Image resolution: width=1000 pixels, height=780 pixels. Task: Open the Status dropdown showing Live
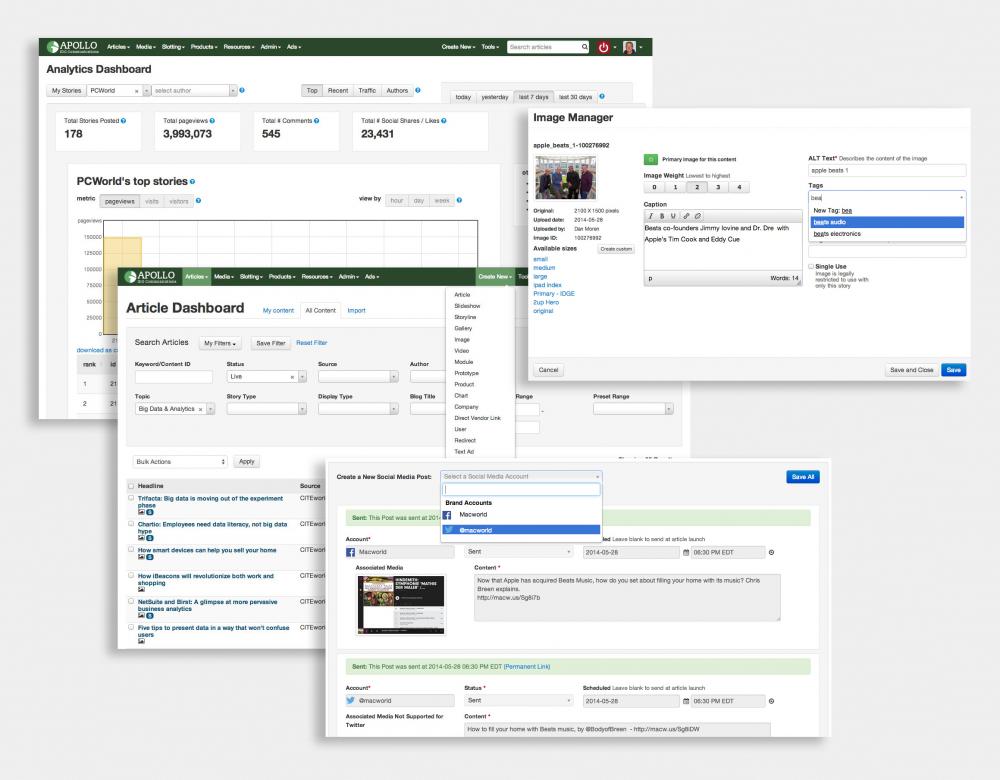267,377
